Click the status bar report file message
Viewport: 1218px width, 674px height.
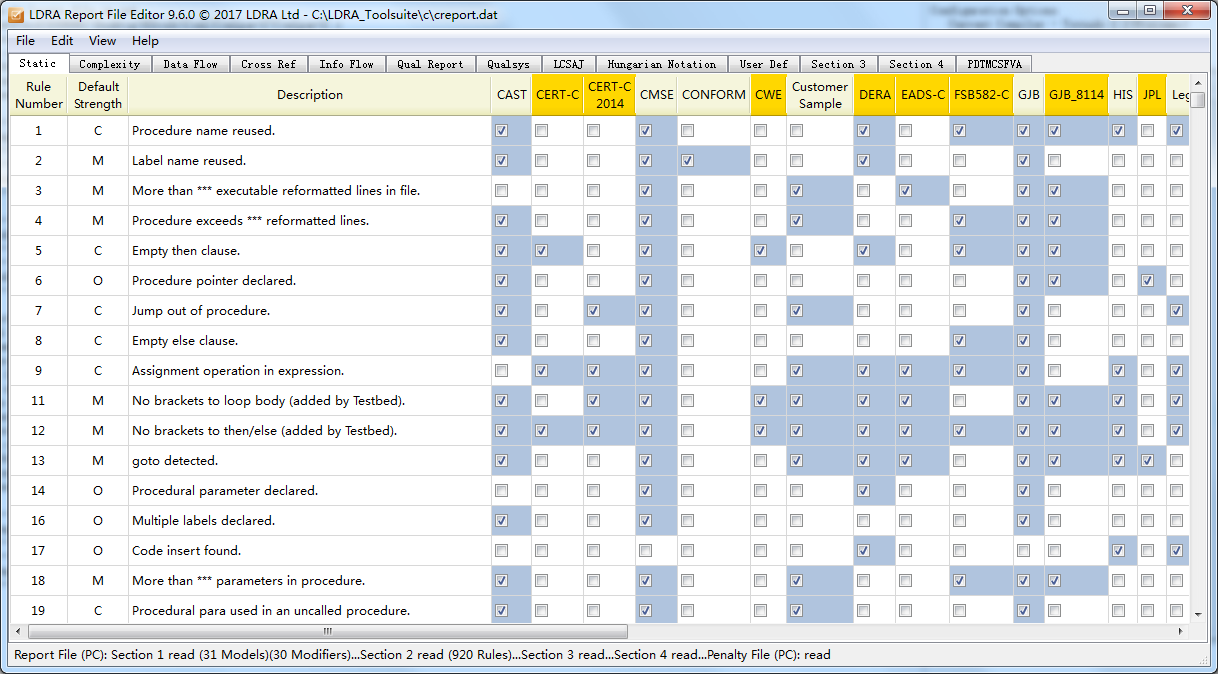click(422, 655)
